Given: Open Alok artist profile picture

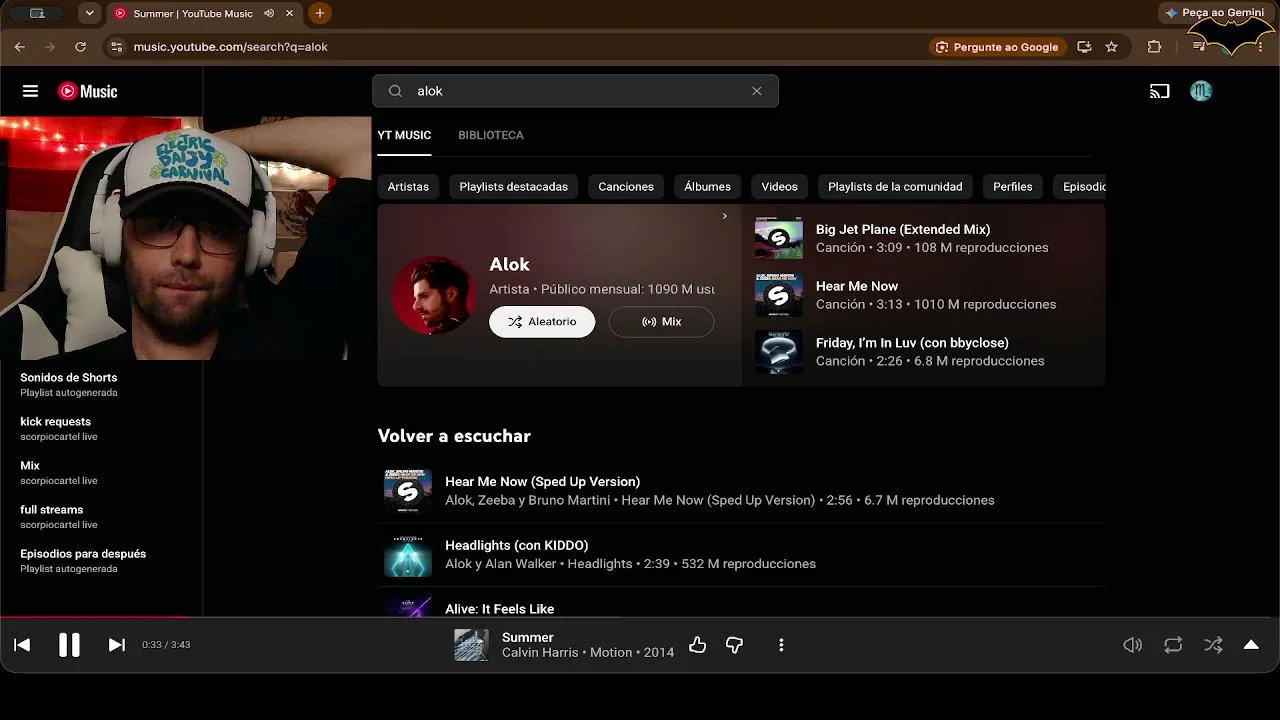Looking at the screenshot, I should tap(433, 295).
